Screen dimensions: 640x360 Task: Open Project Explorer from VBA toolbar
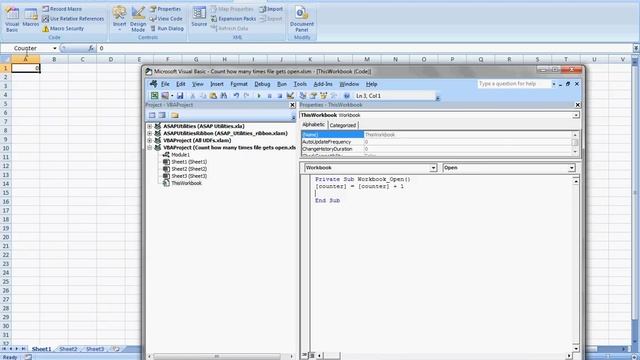click(x=303, y=96)
